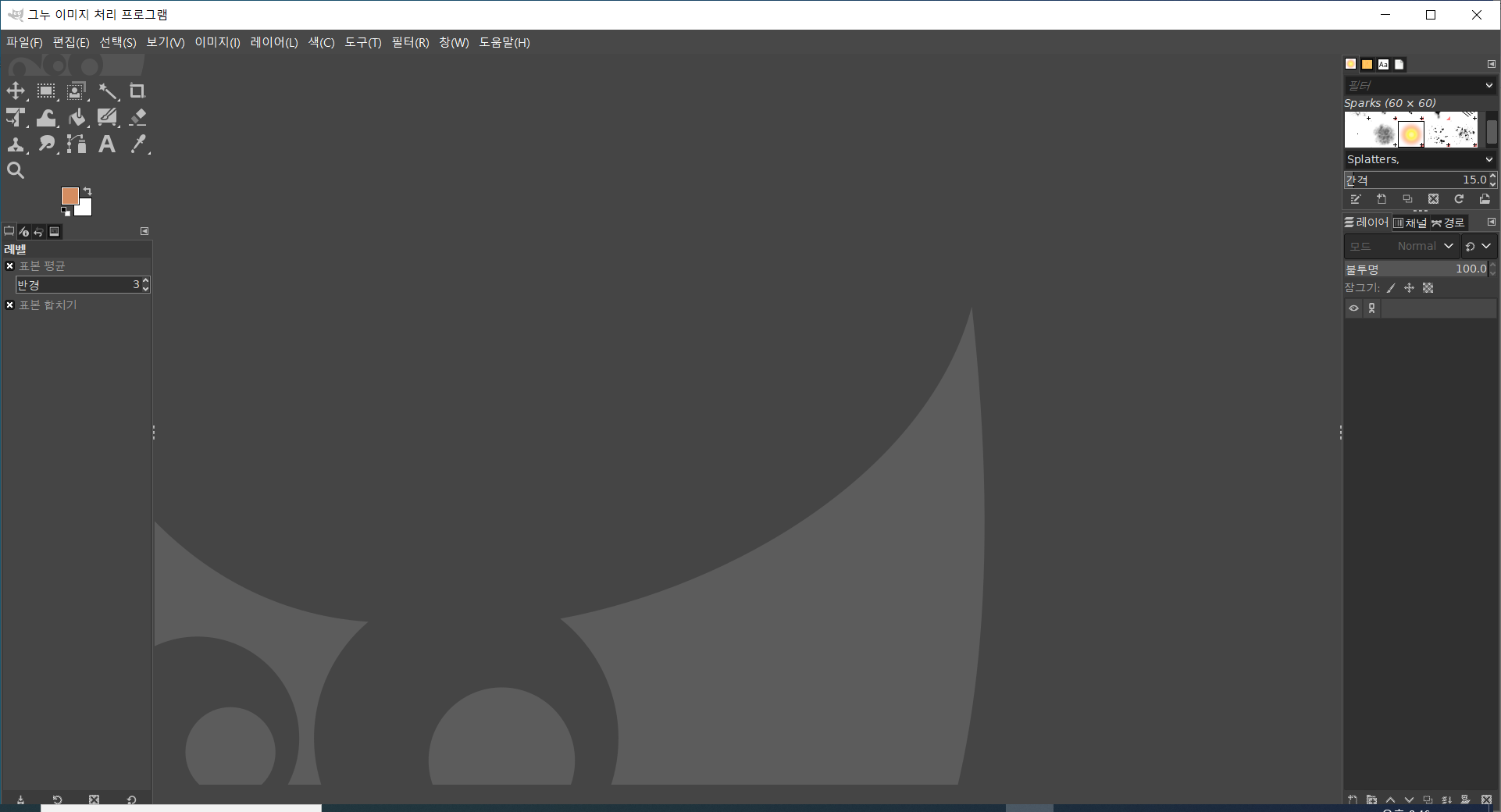Duplicate the selected brush
Image resolution: width=1501 pixels, height=812 pixels.
tap(1407, 199)
